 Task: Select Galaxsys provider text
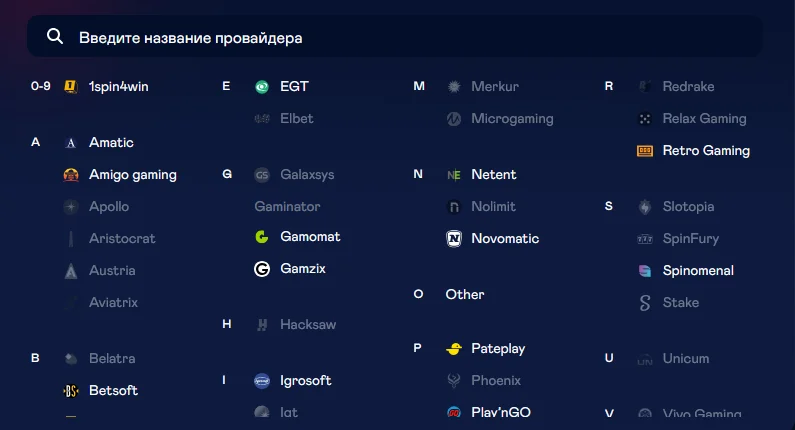(x=307, y=175)
